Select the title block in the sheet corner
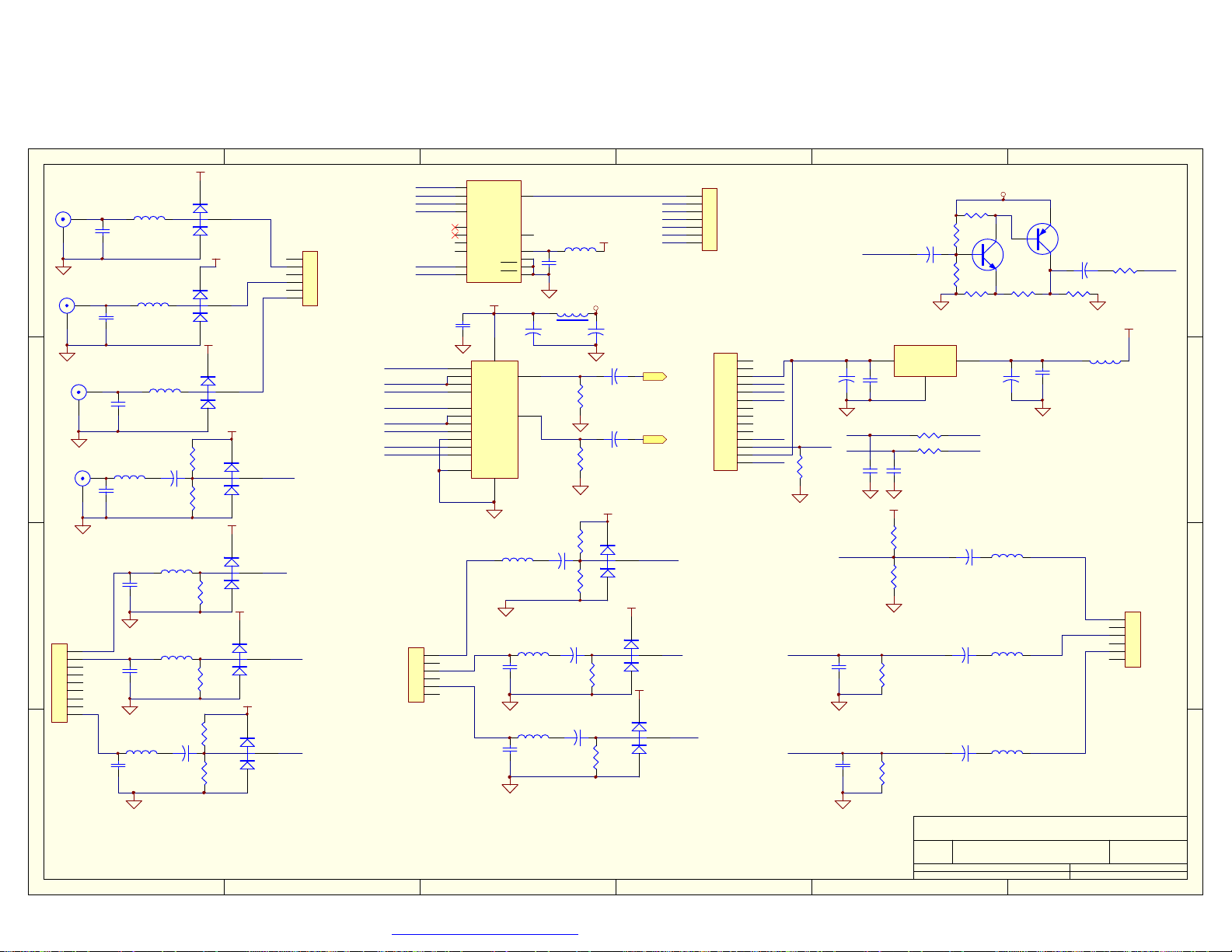The image size is (1232, 952). tap(1050, 848)
